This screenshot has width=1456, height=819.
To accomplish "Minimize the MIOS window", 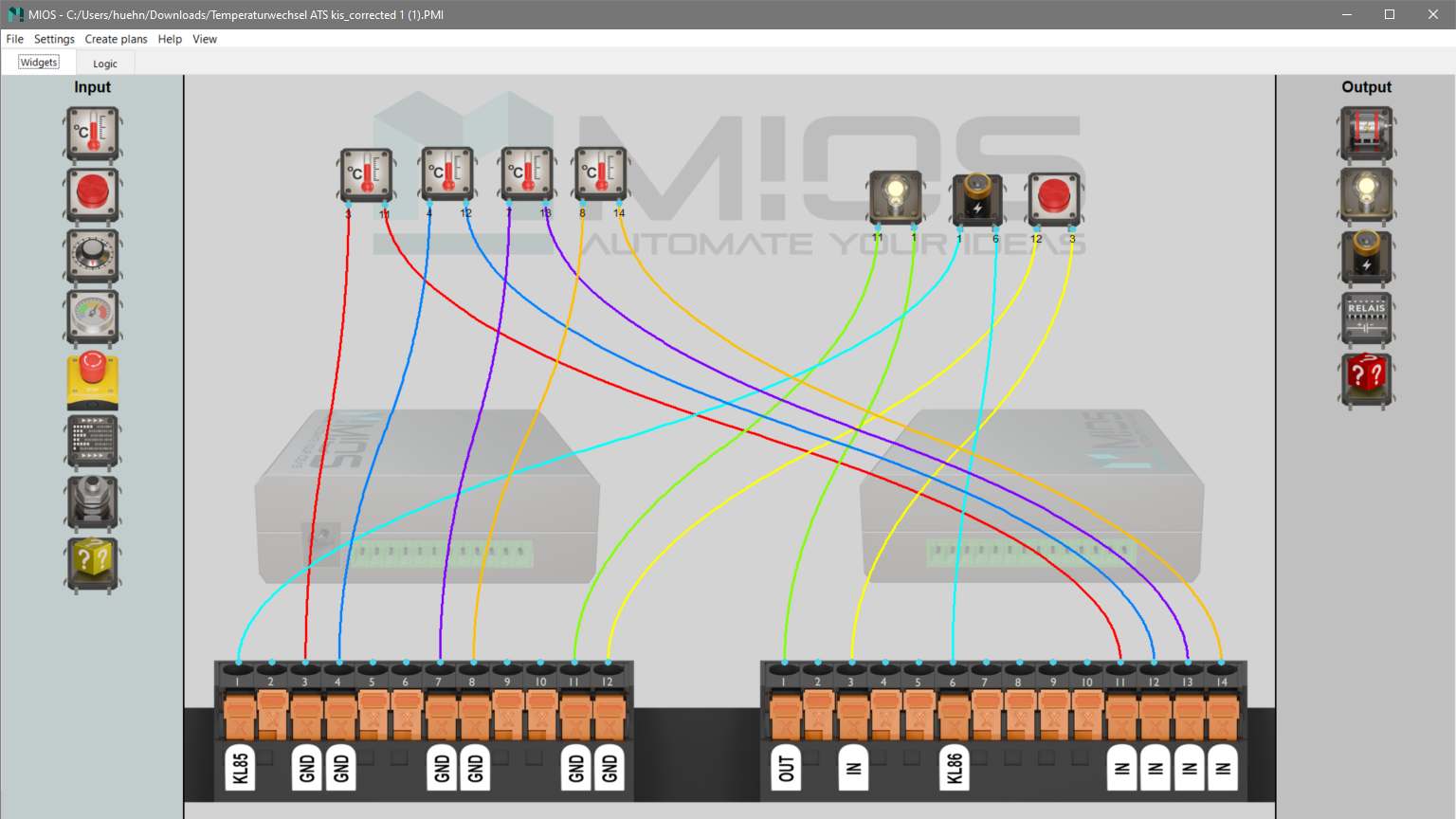I will pos(1346,14).
